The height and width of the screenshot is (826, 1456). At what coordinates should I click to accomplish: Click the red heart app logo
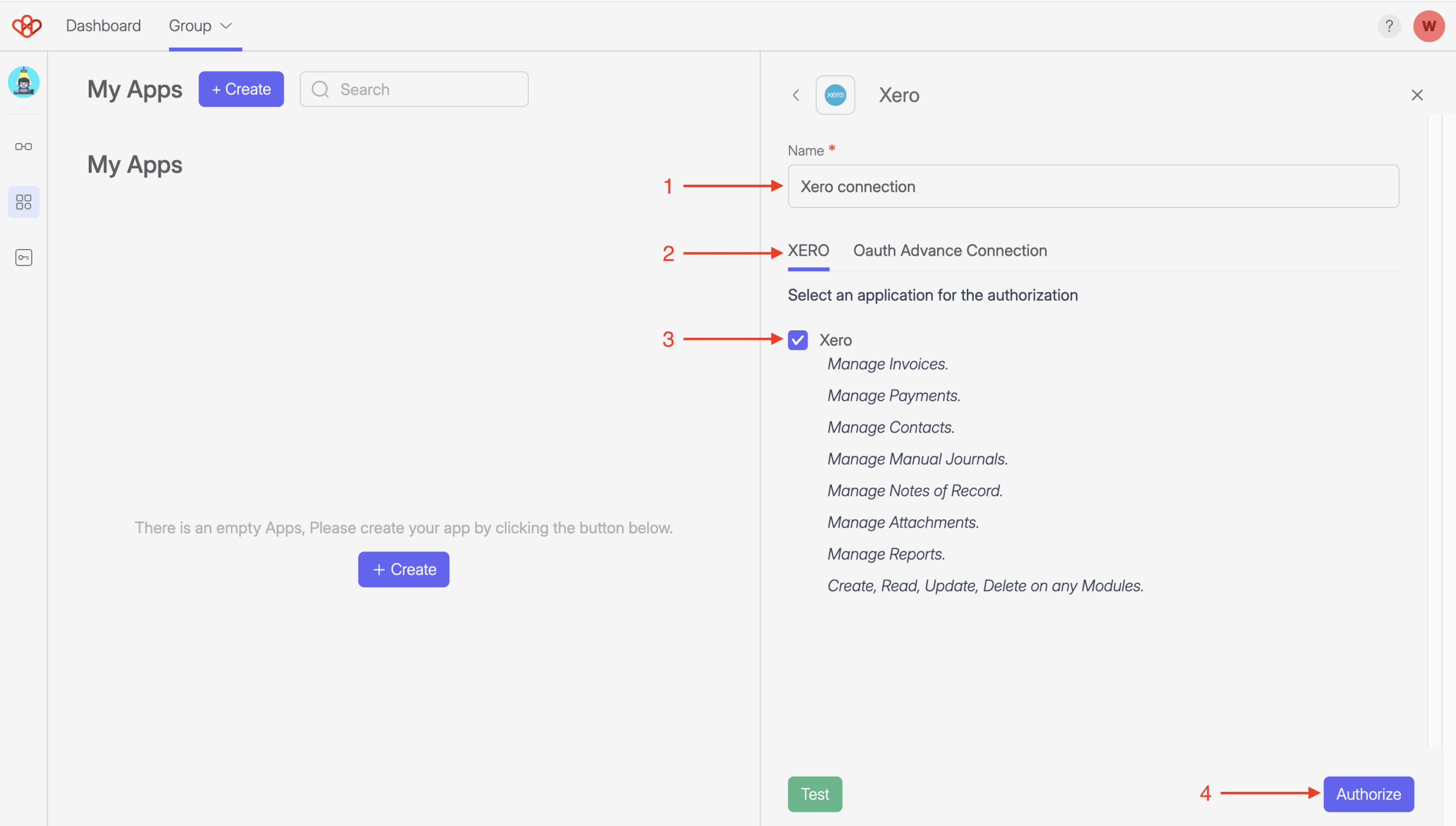coord(27,26)
